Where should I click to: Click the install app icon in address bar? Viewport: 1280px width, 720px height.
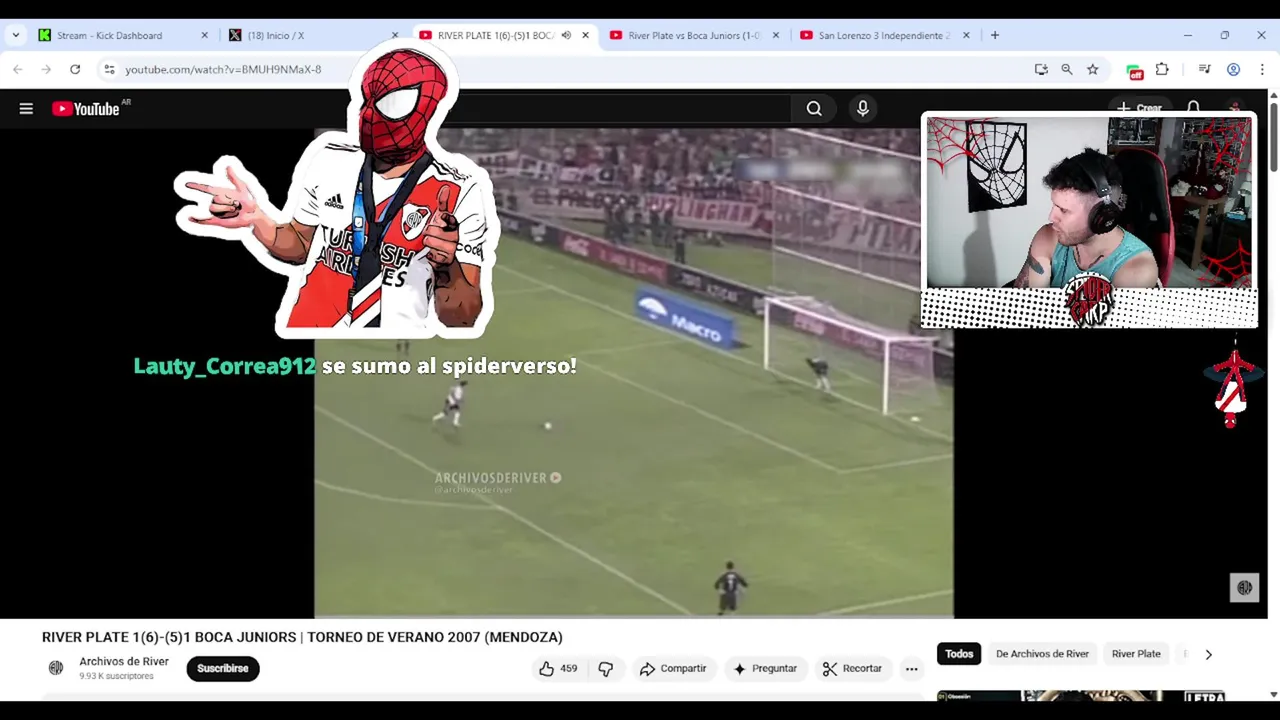1041,69
